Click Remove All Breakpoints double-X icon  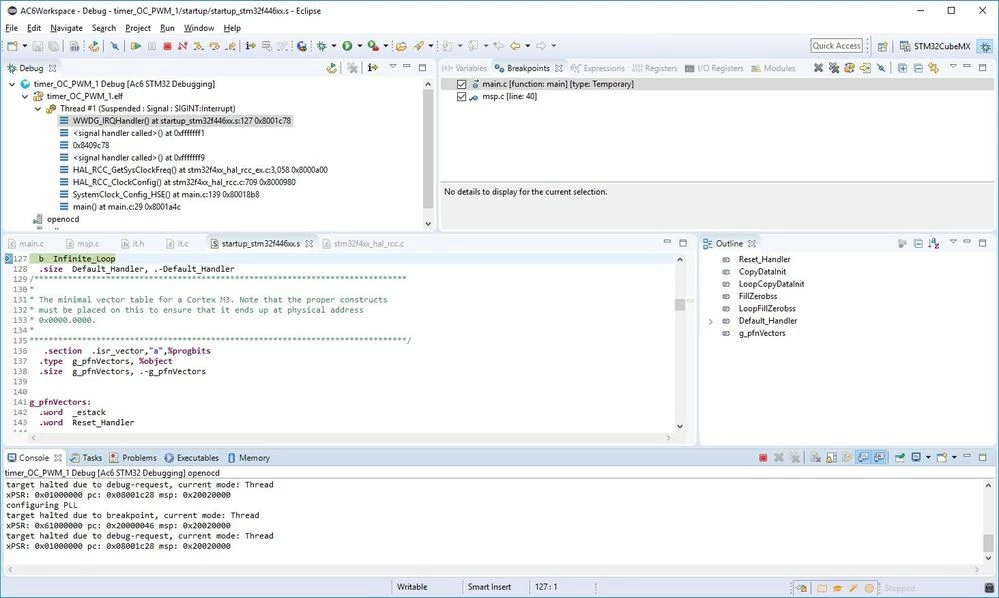(x=834, y=68)
